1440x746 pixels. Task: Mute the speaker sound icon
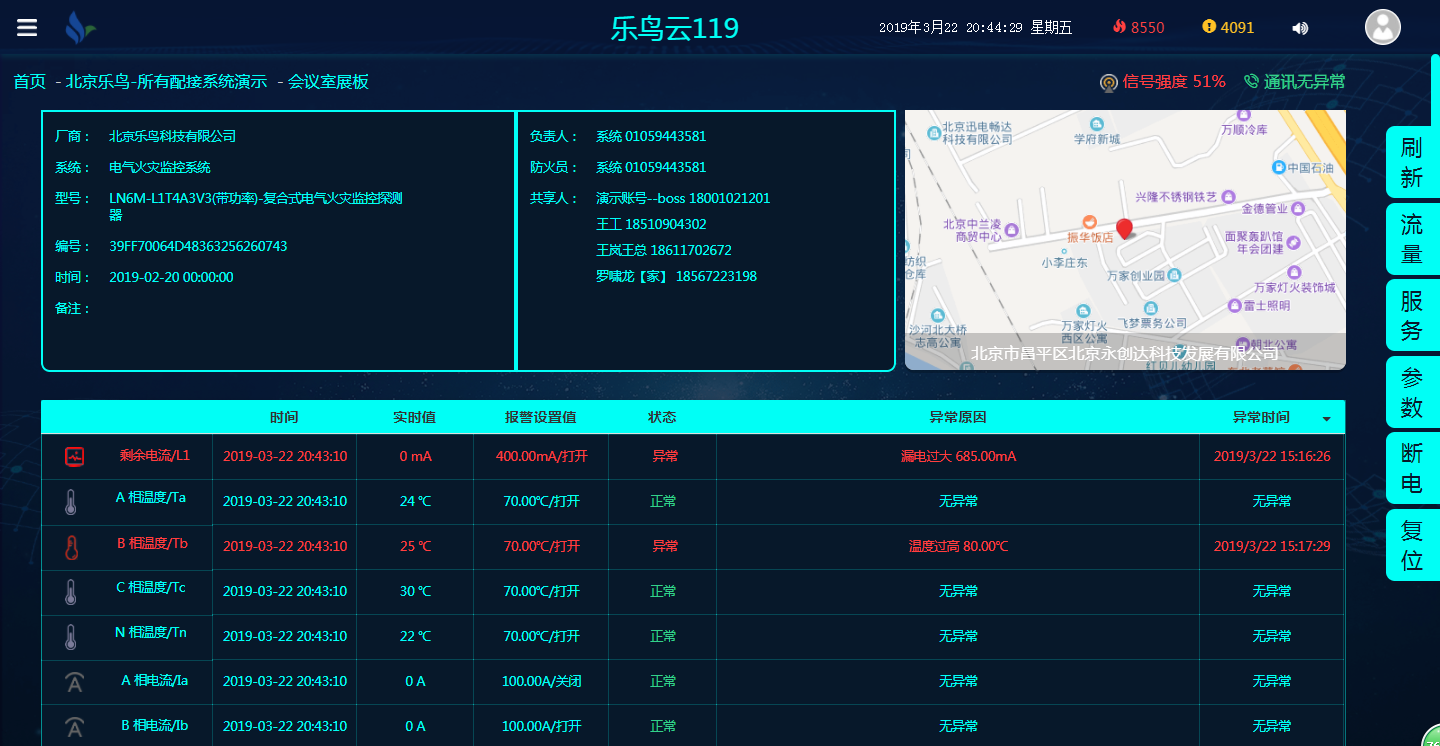[1300, 28]
